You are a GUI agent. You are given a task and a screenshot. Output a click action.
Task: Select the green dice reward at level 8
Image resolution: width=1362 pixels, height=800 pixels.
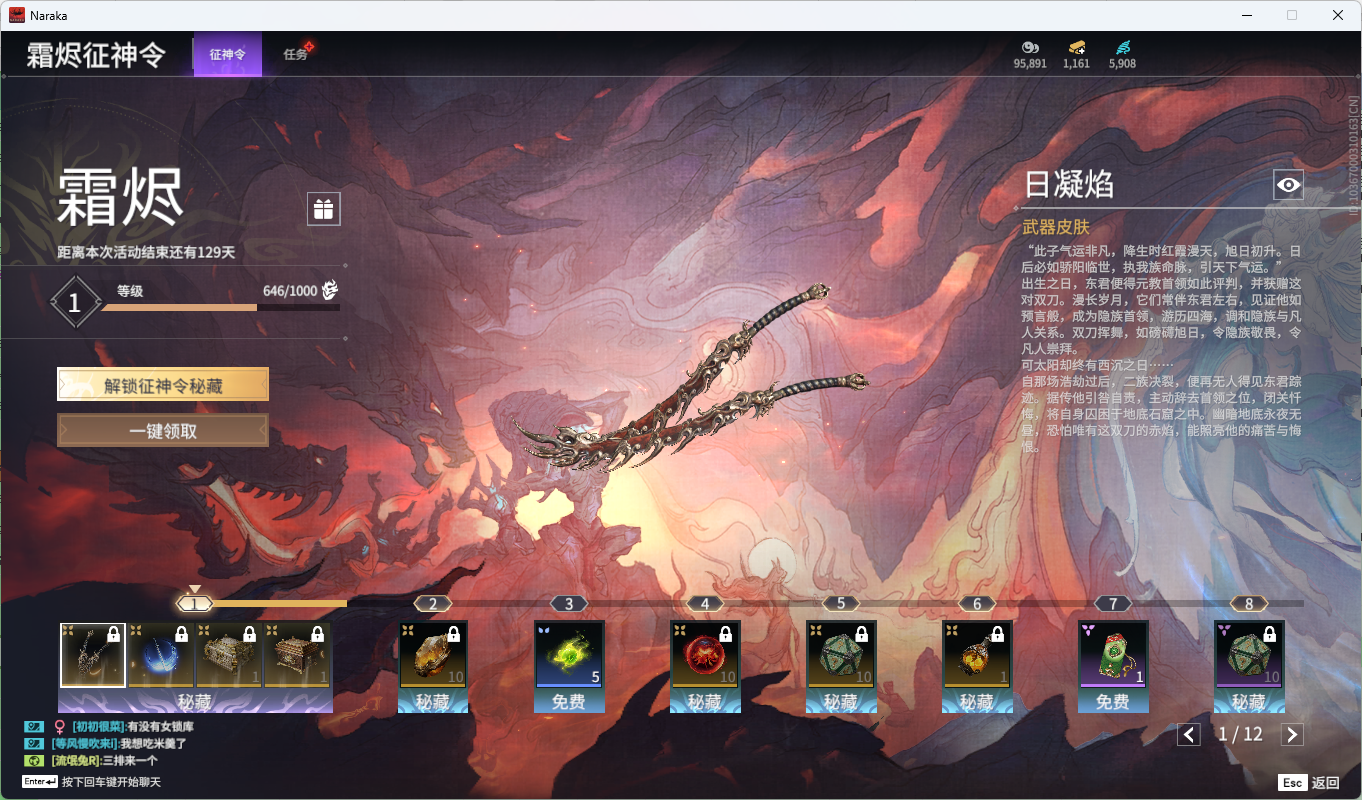pos(1249,655)
